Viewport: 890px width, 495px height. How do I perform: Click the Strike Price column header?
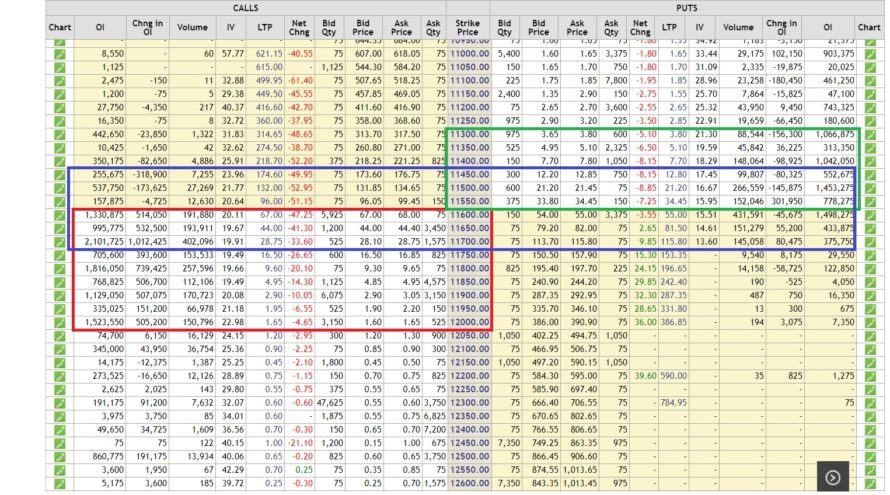tap(468, 27)
